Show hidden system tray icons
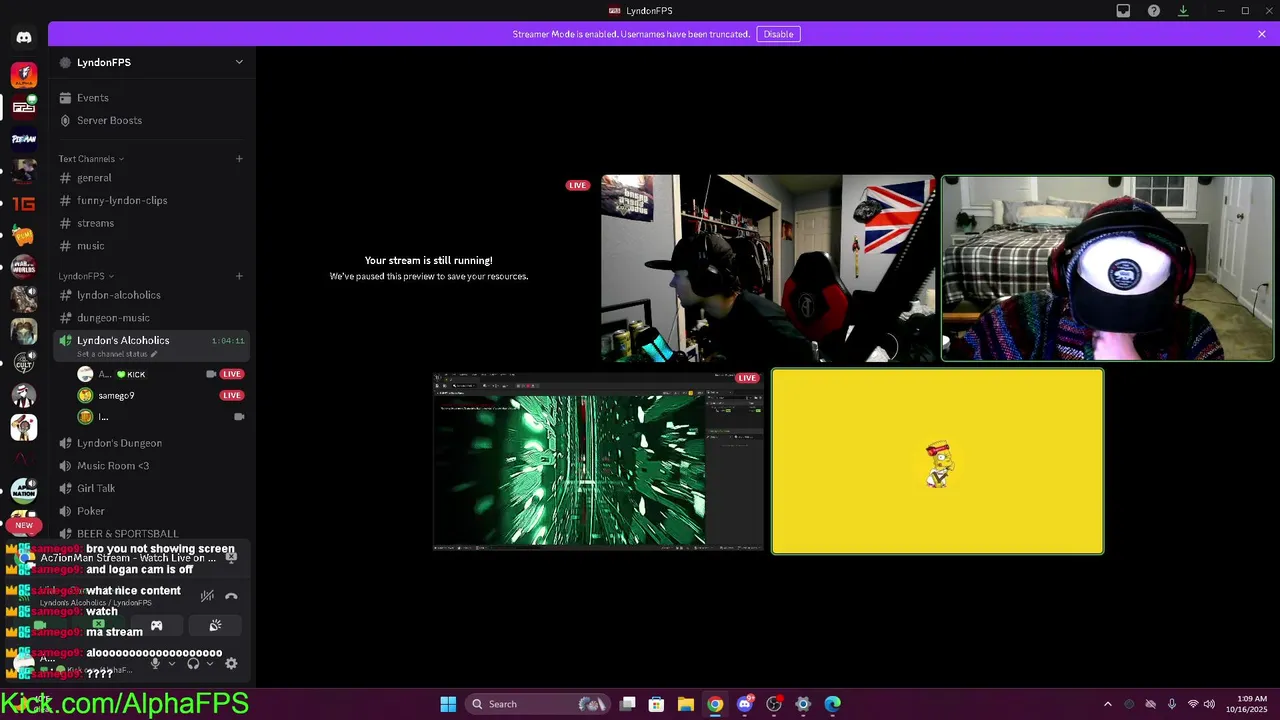 pyautogui.click(x=1107, y=704)
